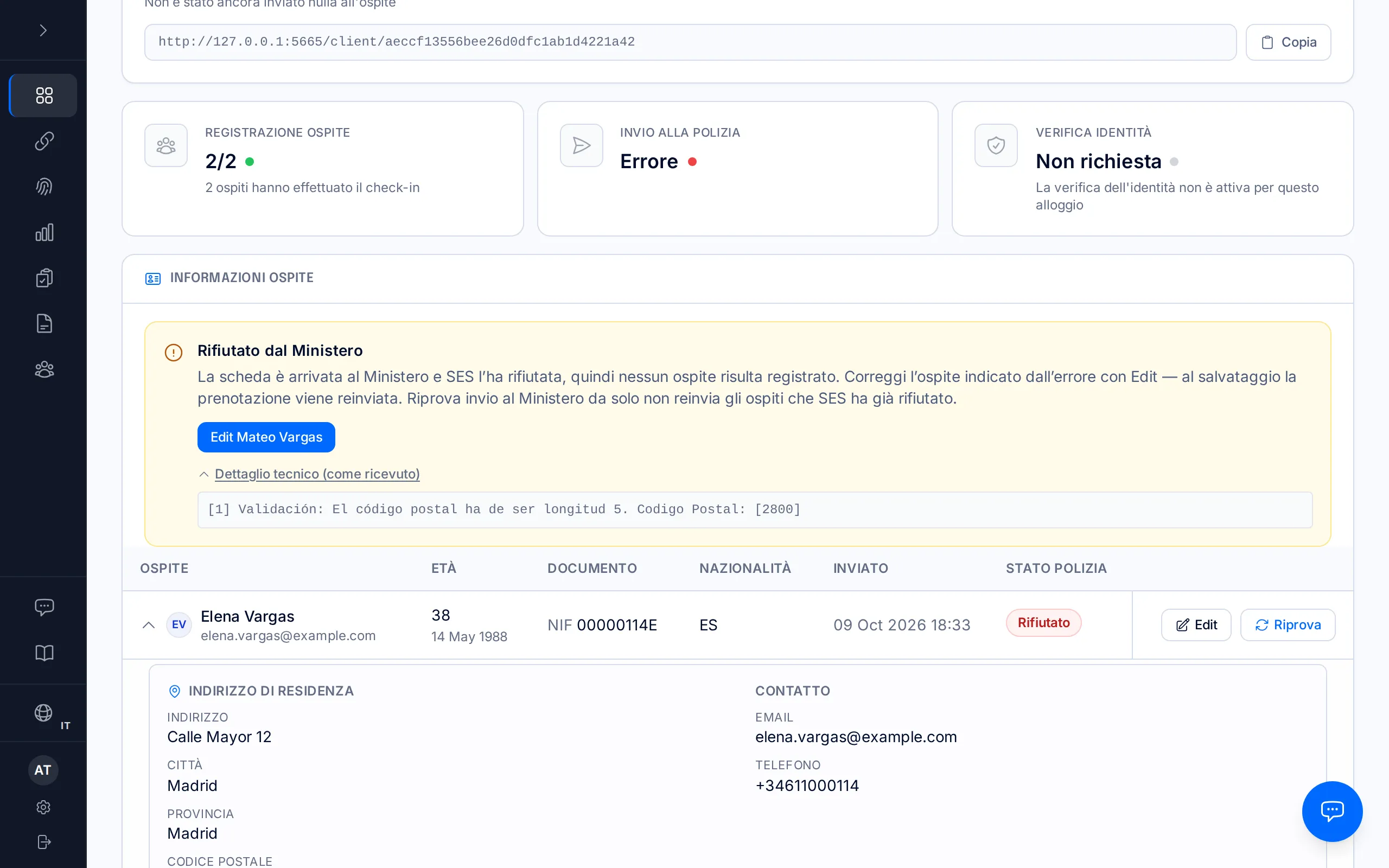Open the dashboard grid icon in sidebar
Image resolution: width=1389 pixels, height=868 pixels.
pyautogui.click(x=43, y=95)
